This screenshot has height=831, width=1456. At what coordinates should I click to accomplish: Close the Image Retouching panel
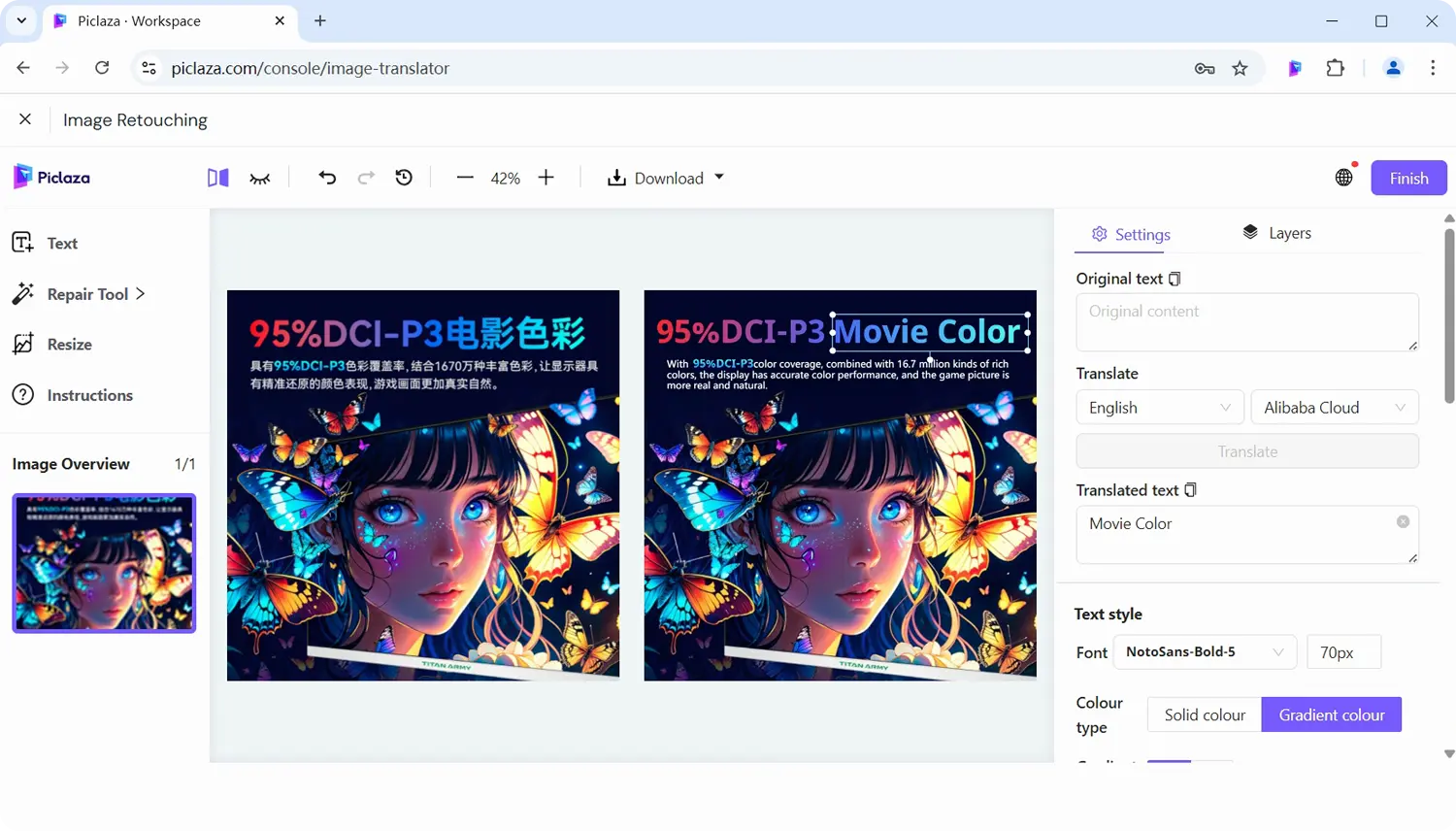(25, 119)
